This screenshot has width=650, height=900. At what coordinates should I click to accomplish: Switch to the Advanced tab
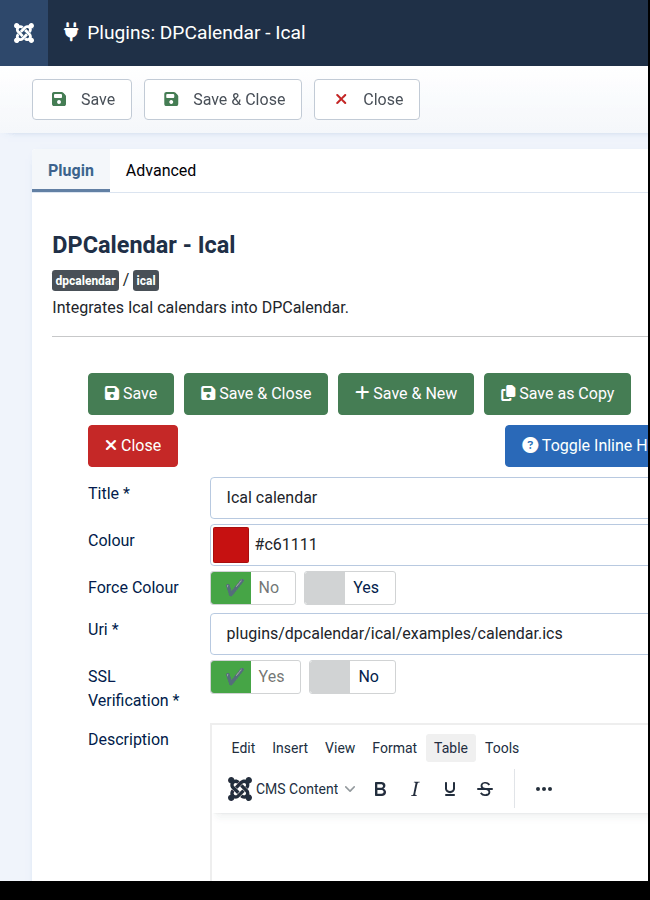(160, 171)
